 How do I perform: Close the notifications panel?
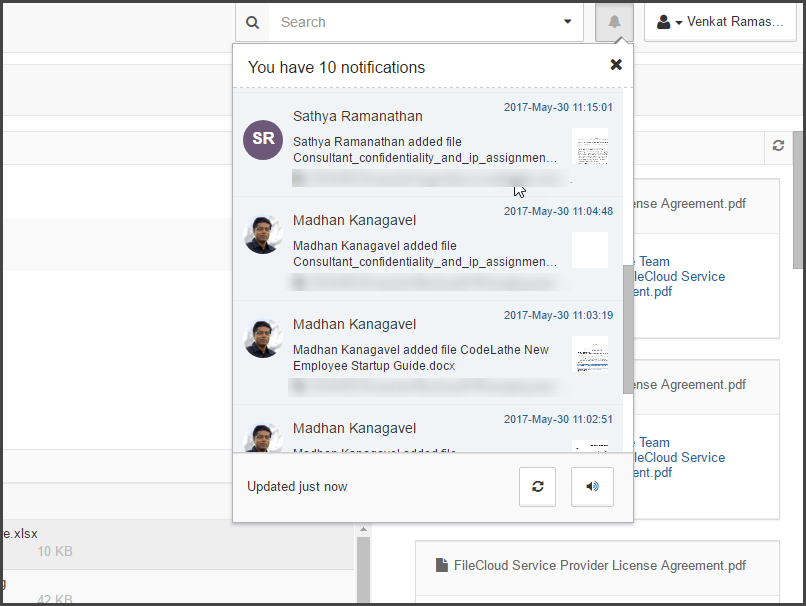point(616,65)
